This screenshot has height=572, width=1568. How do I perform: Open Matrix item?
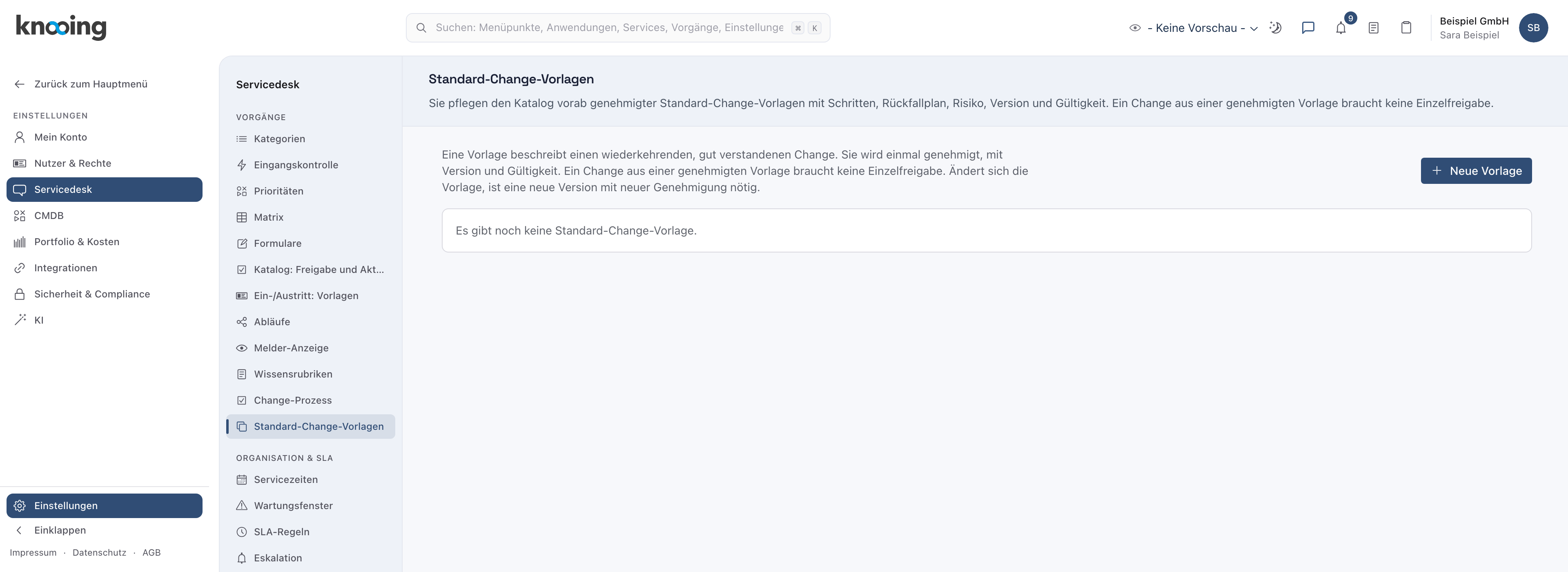pos(310,217)
